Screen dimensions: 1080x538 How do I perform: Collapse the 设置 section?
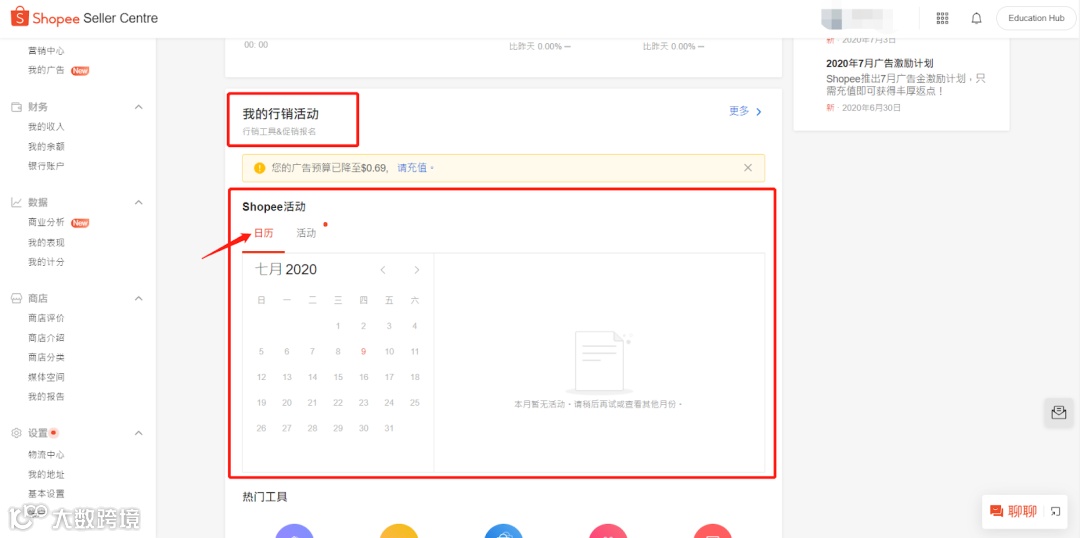pyautogui.click(x=138, y=433)
